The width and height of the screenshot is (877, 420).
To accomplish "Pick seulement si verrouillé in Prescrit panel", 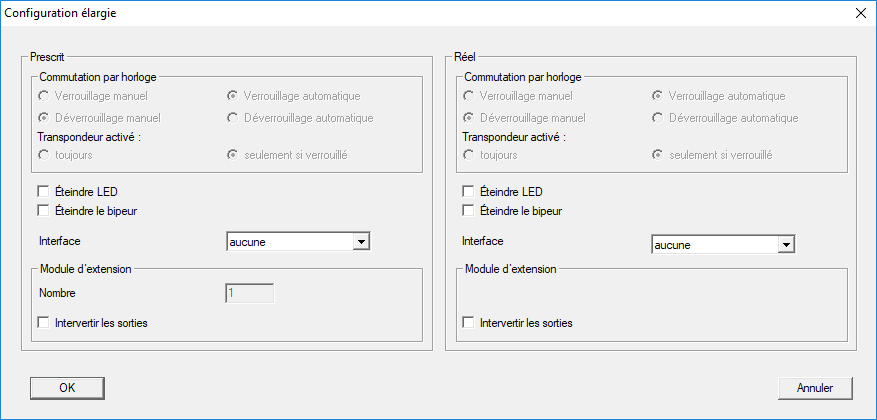I will point(232,155).
